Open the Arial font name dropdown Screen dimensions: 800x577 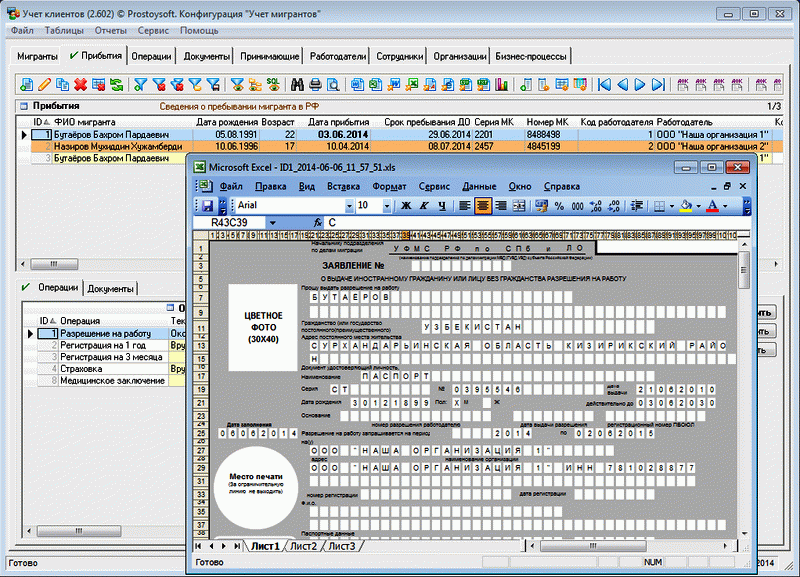(x=348, y=205)
